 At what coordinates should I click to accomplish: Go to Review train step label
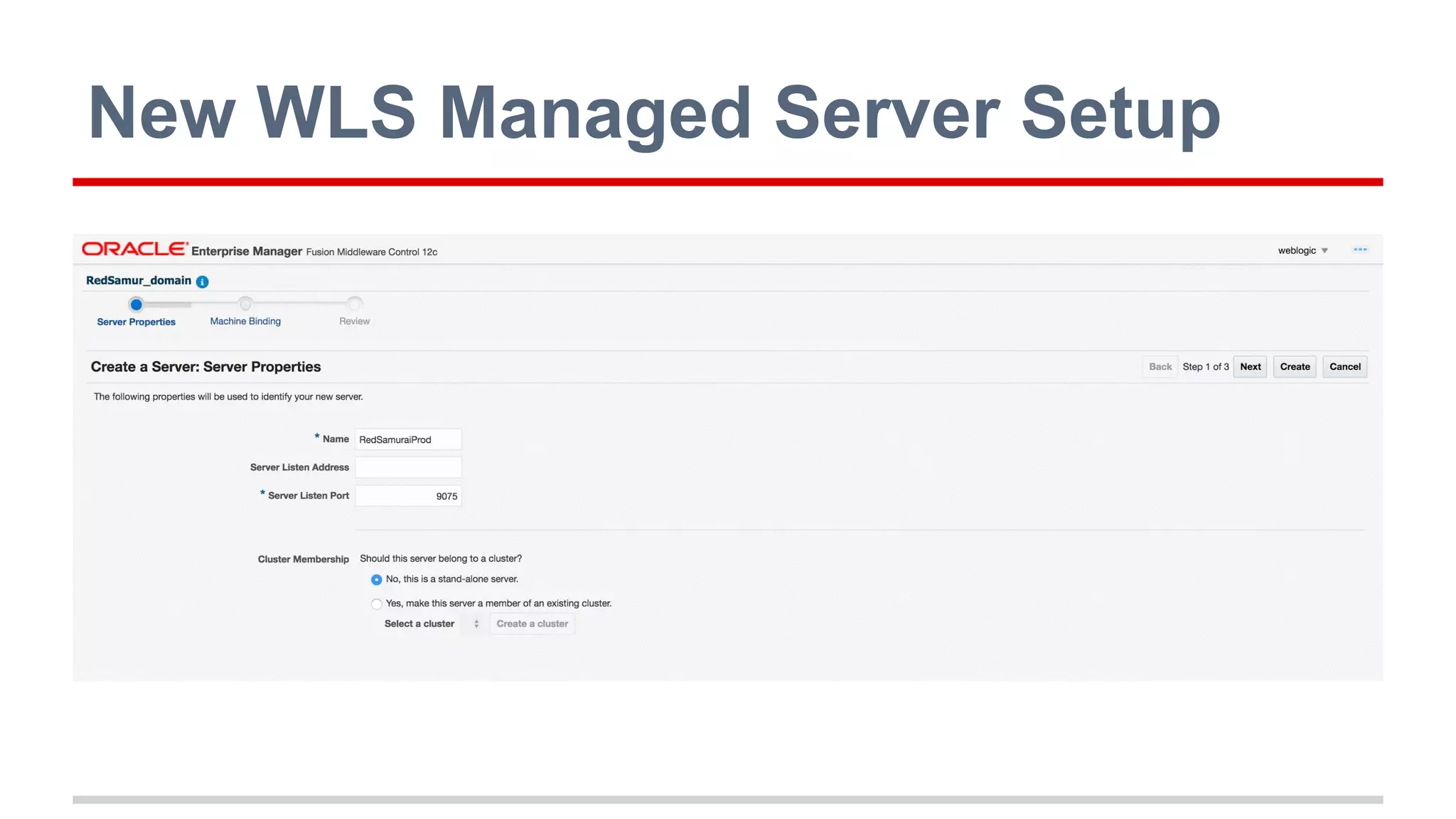[354, 321]
